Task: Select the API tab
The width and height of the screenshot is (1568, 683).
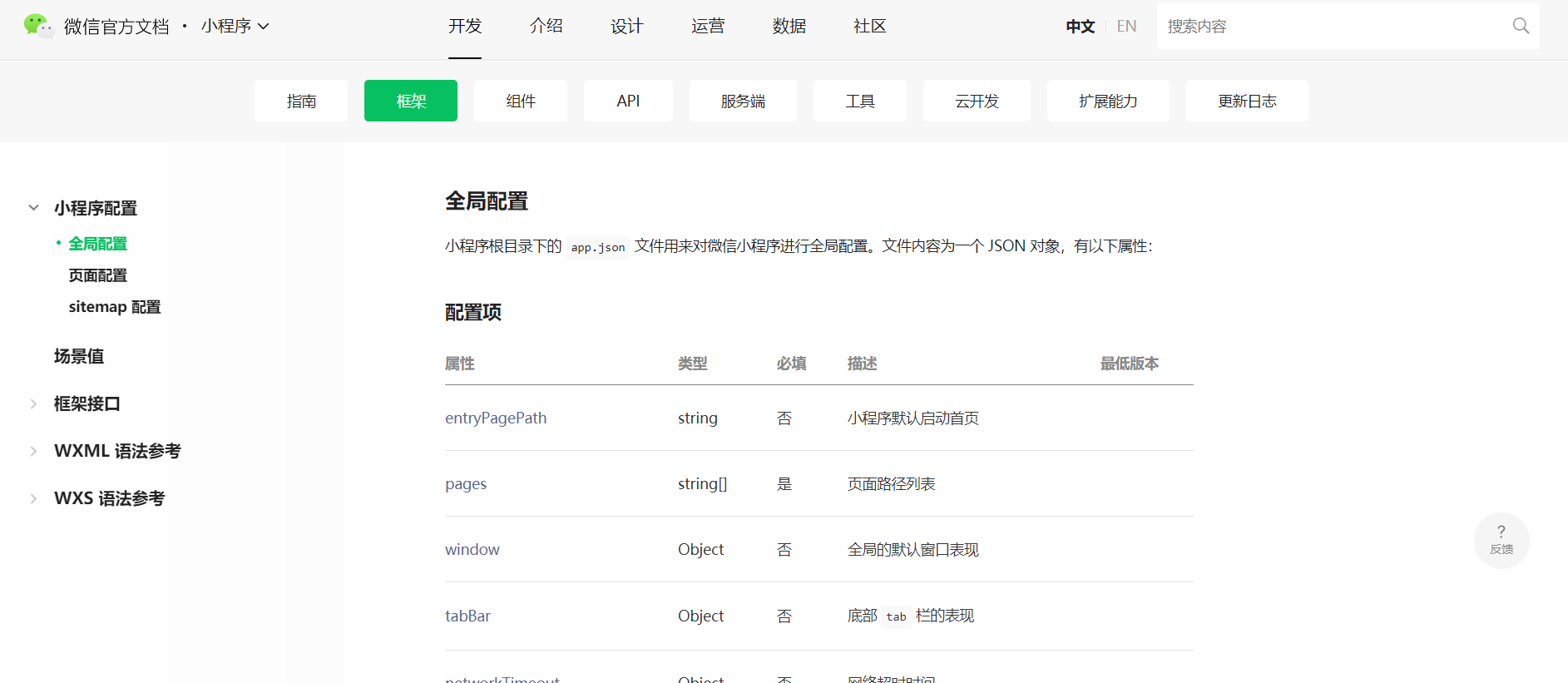Action: pos(628,101)
